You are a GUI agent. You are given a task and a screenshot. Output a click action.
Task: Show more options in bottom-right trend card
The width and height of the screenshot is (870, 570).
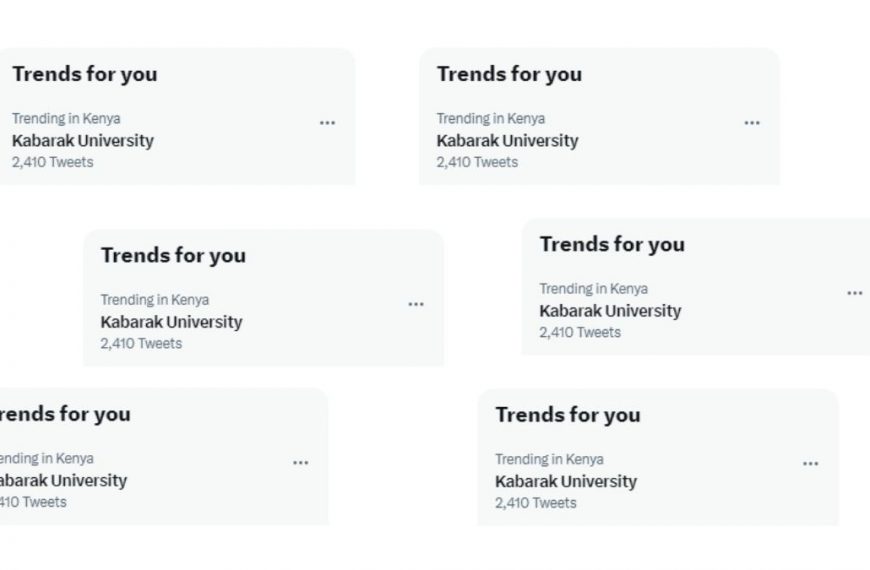tap(810, 464)
